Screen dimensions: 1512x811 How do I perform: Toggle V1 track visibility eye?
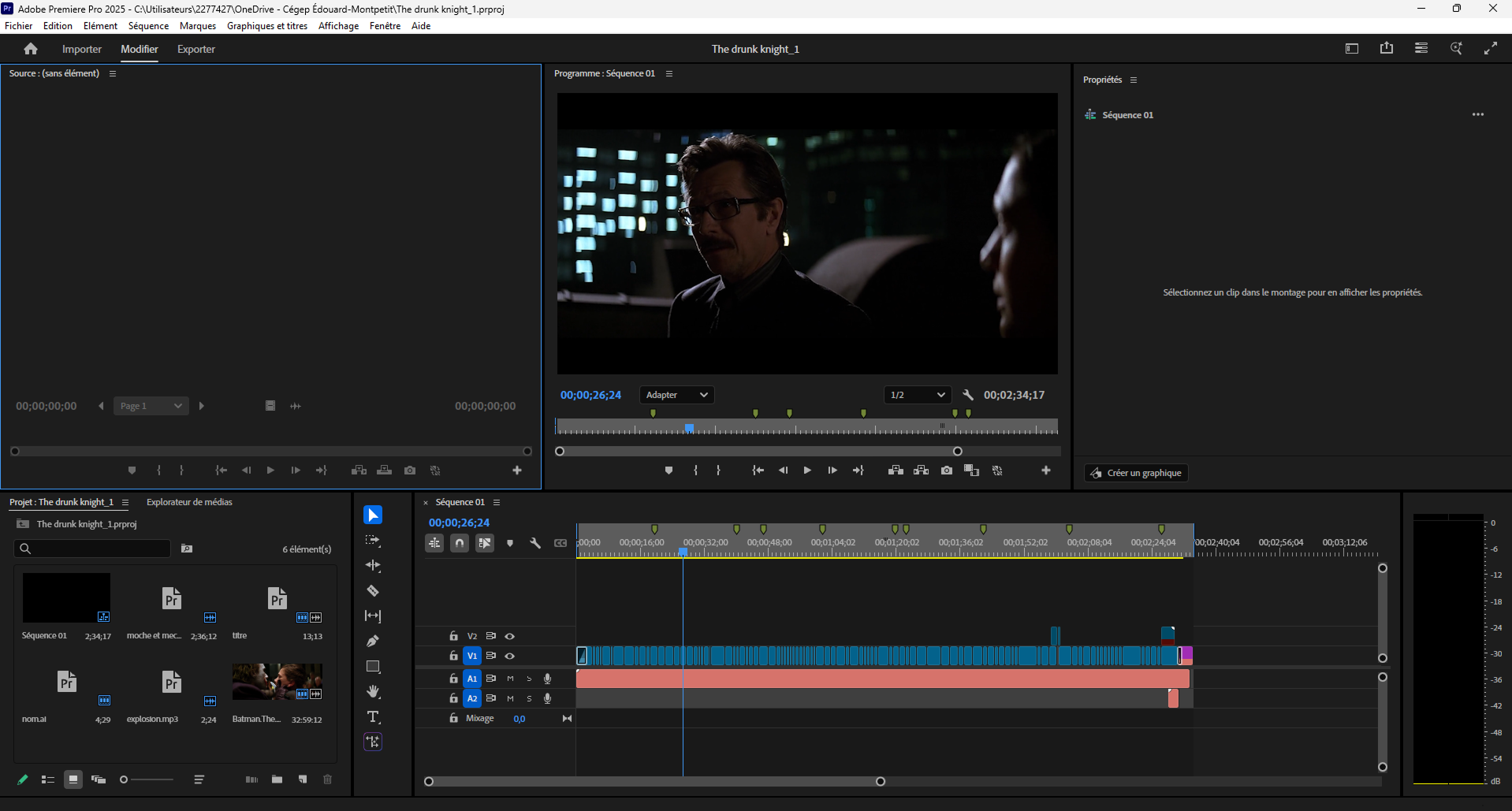click(510, 656)
